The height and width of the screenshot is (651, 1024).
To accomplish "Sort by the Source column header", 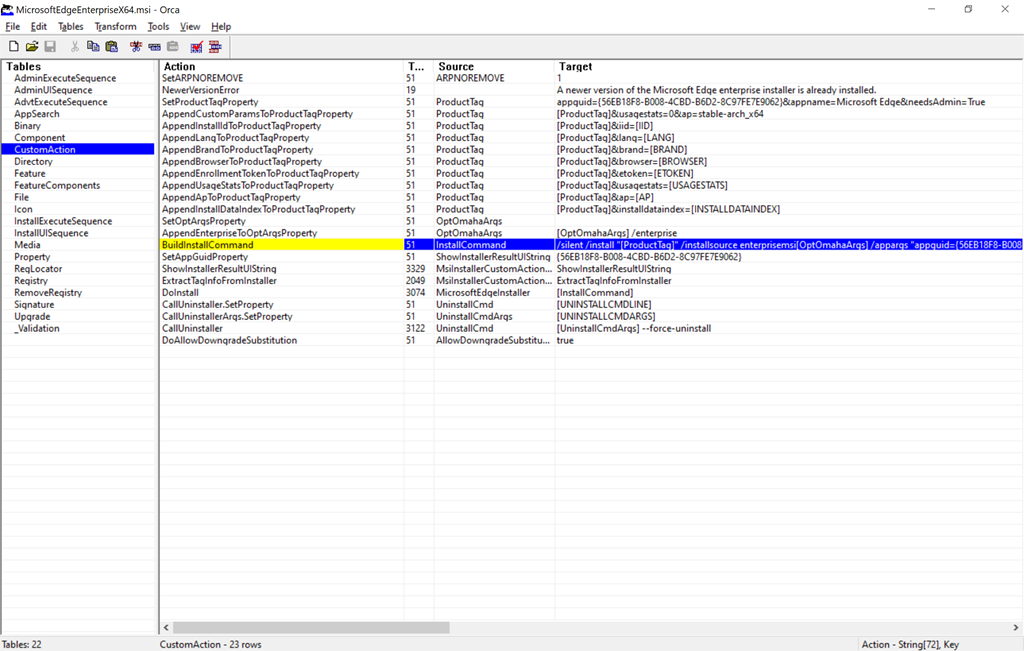I will click(457, 67).
